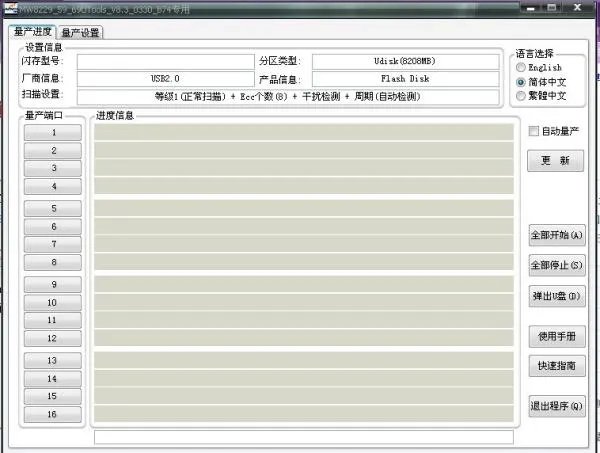This screenshot has height=453, width=600.
Task: Click production port button 4
Action: click(53, 186)
